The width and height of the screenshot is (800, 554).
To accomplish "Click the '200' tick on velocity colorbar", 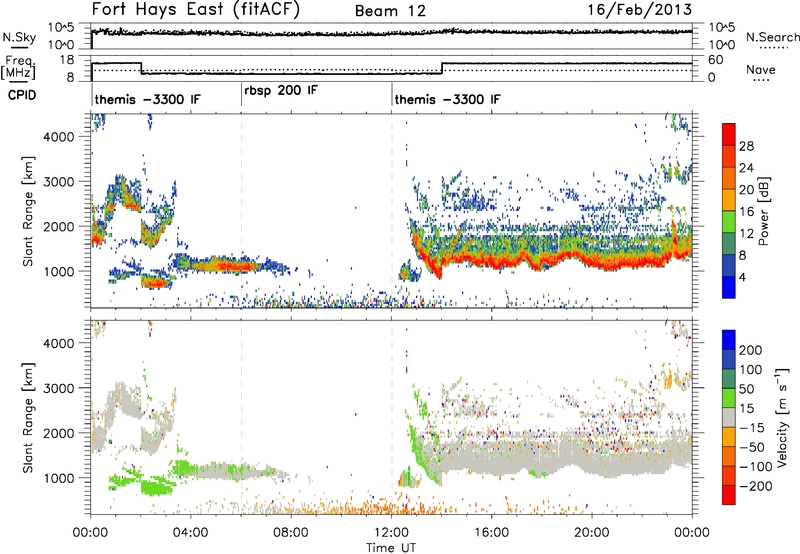I will [x=751, y=350].
